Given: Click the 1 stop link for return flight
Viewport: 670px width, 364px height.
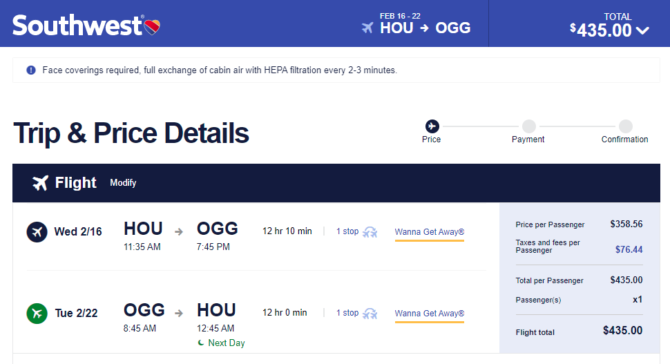Looking at the screenshot, I should tap(347, 313).
